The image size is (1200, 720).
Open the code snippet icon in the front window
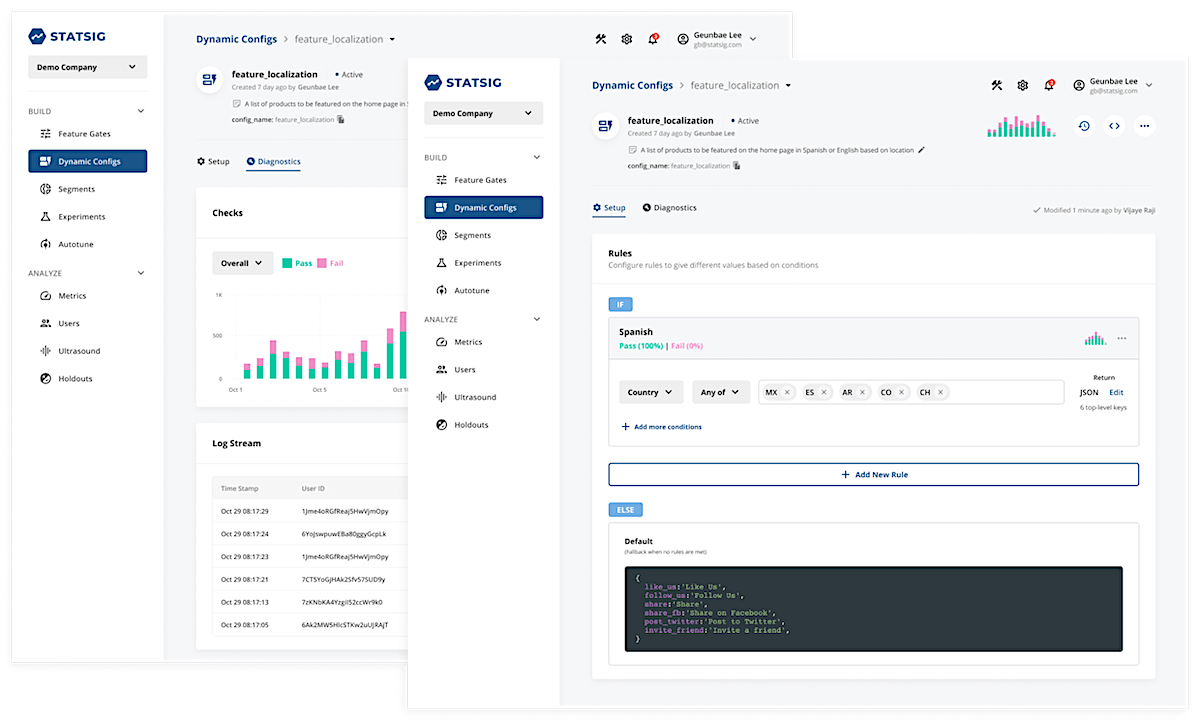pos(1114,126)
